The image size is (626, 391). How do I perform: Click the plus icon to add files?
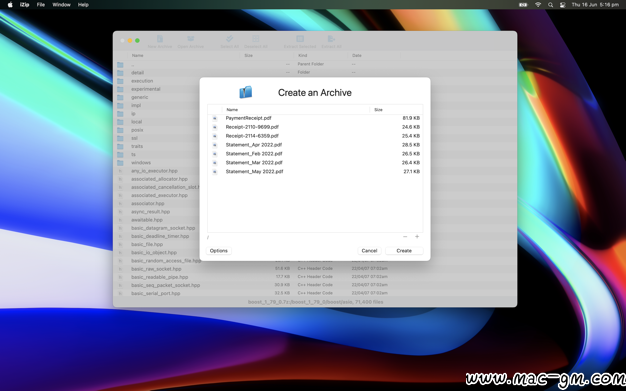[x=417, y=236]
